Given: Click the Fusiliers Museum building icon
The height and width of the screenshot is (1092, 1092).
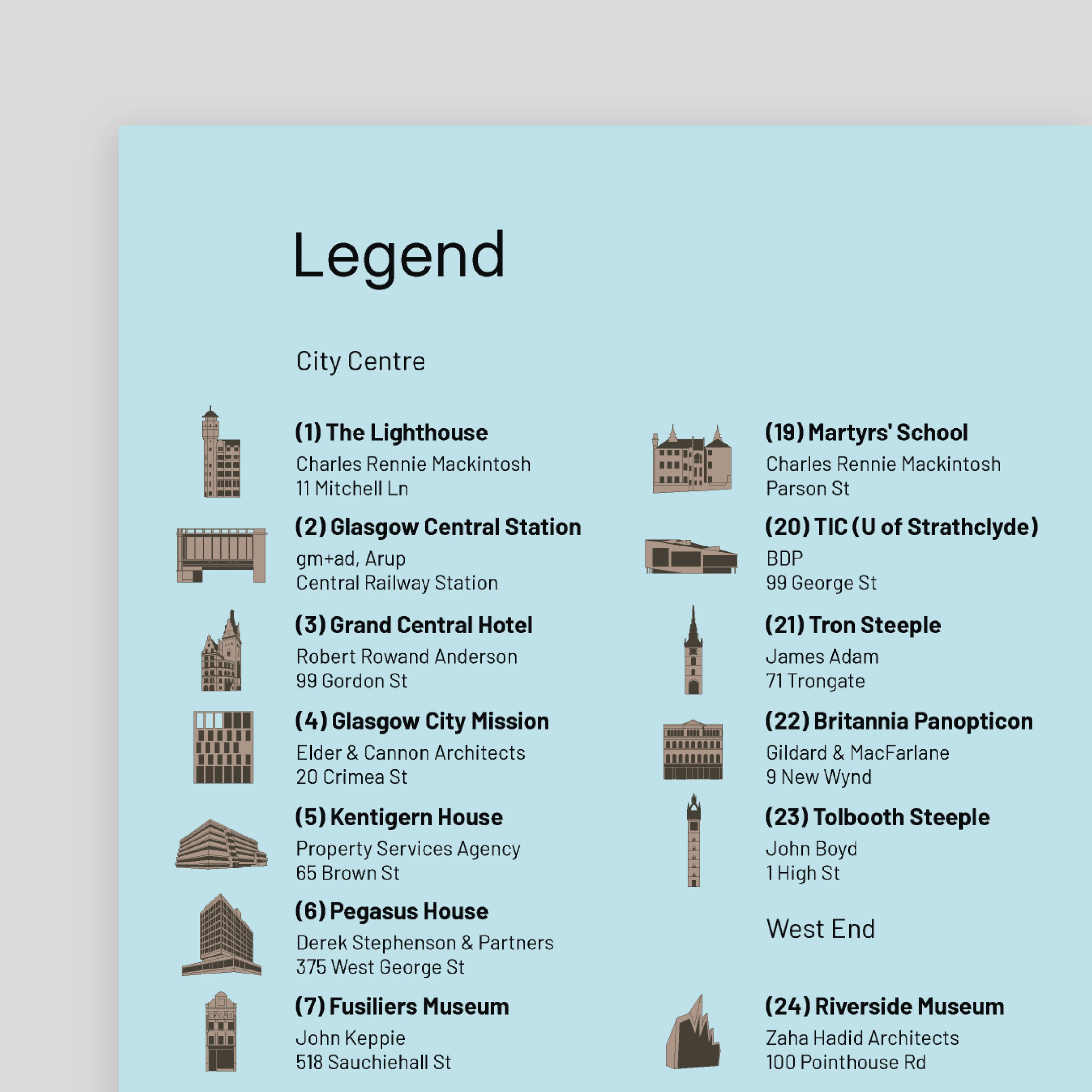Looking at the screenshot, I should coord(221,1031).
